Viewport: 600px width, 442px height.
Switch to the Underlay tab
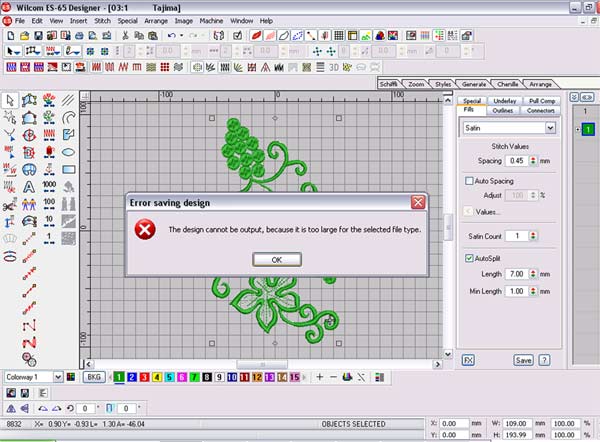click(506, 102)
